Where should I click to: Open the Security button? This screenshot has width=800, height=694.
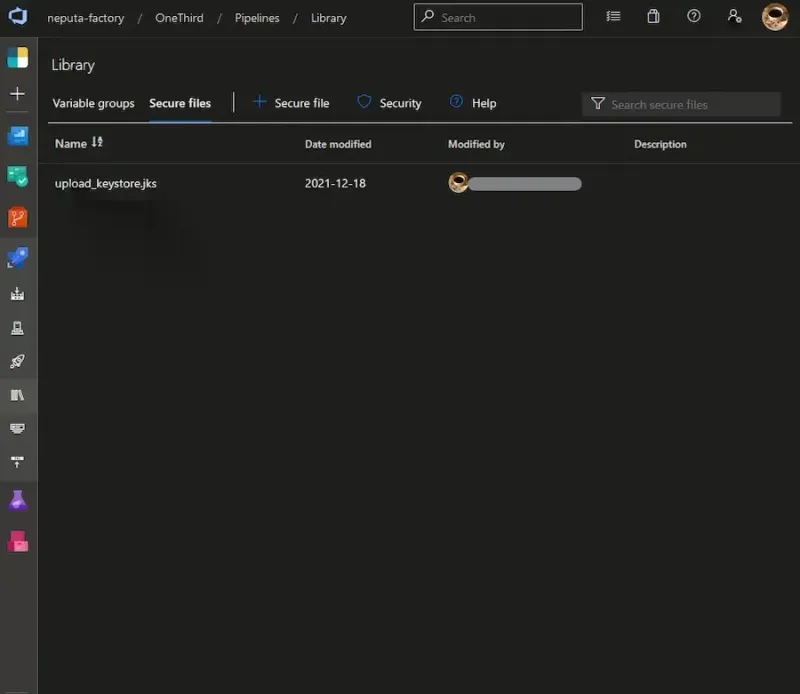pos(389,103)
